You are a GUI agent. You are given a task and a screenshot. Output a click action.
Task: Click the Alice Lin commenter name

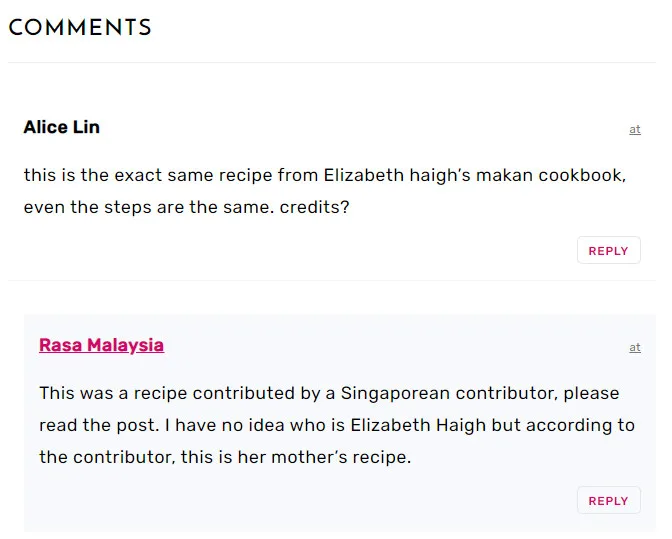click(x=61, y=127)
